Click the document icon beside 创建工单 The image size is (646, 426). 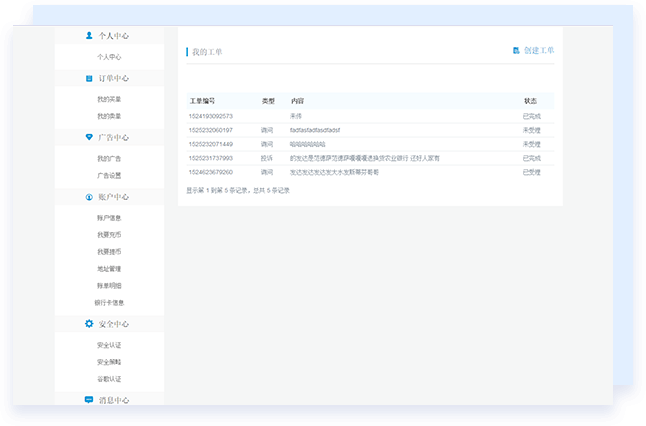click(516, 50)
